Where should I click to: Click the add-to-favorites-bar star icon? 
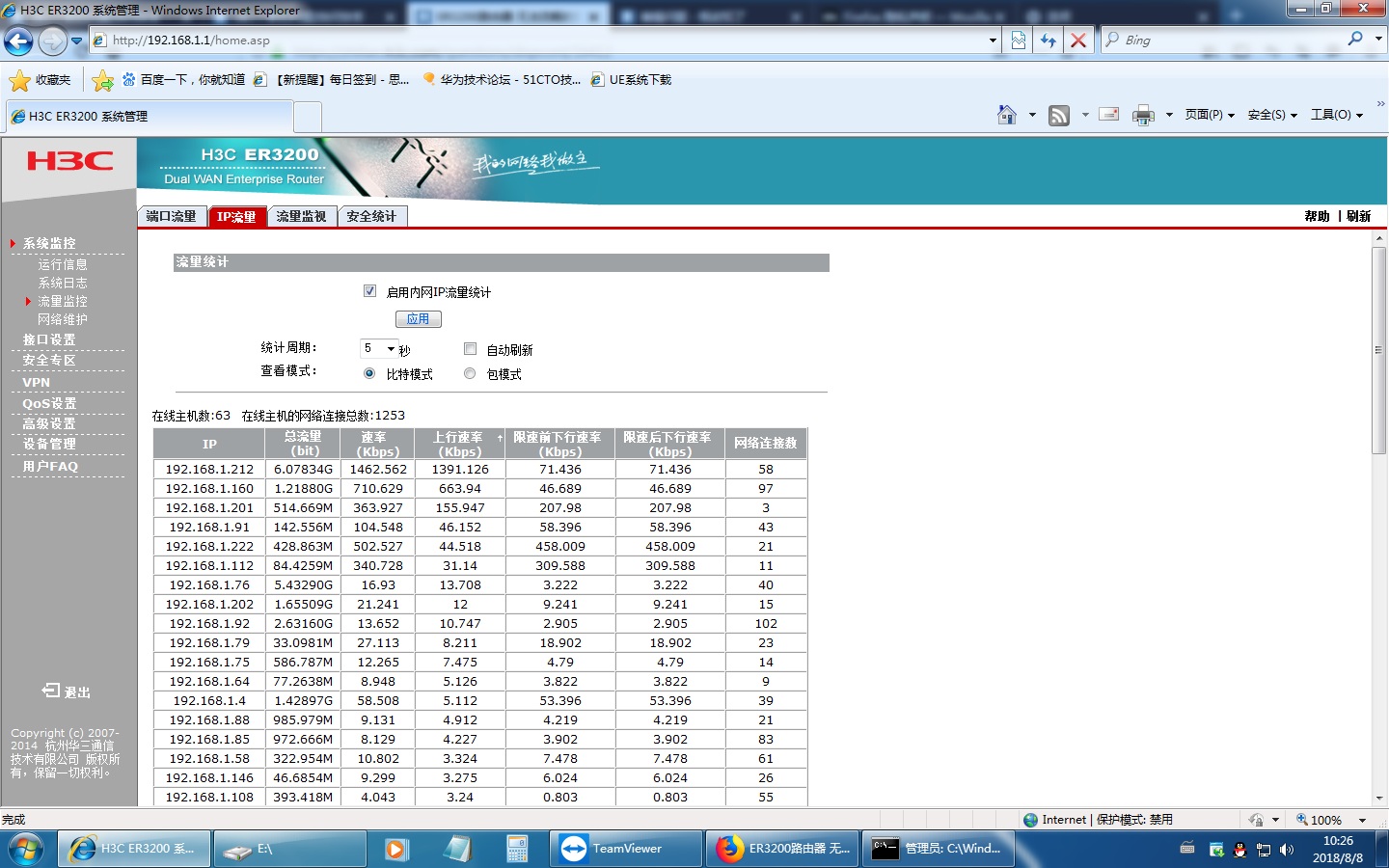[102, 80]
